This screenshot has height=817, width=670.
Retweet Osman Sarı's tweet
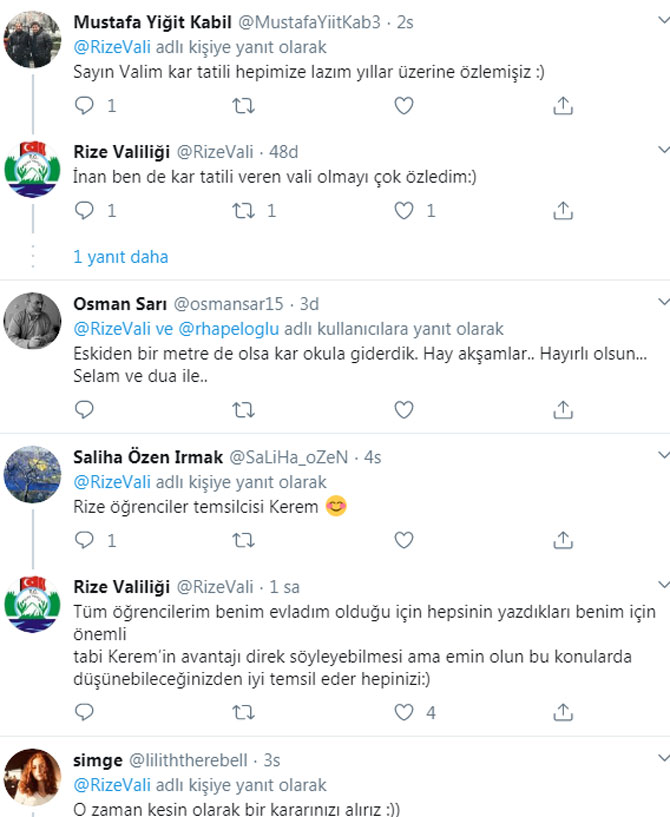[242, 409]
